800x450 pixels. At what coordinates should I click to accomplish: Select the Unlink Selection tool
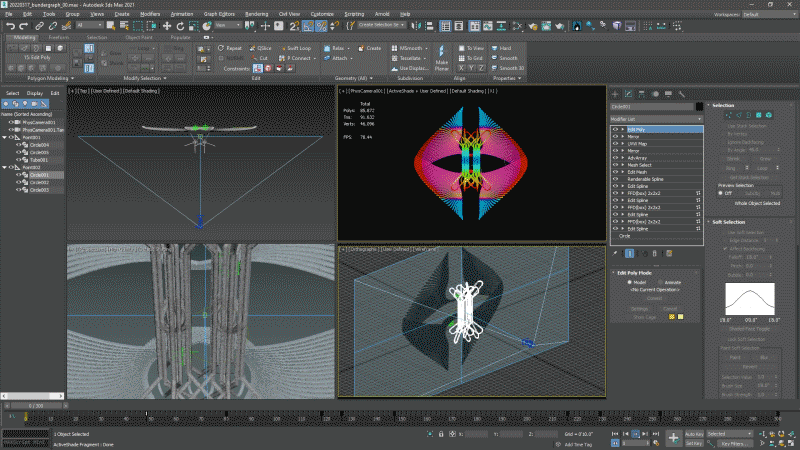tap(53, 26)
